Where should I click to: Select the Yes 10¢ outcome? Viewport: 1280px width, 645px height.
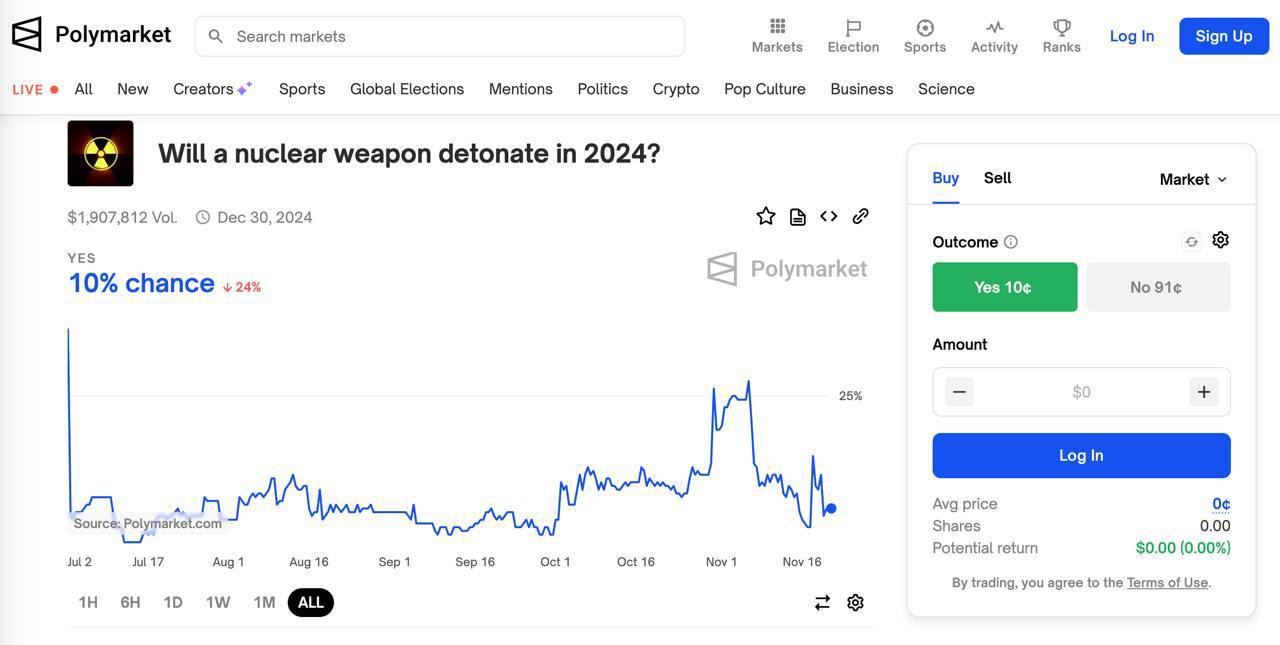1004,287
